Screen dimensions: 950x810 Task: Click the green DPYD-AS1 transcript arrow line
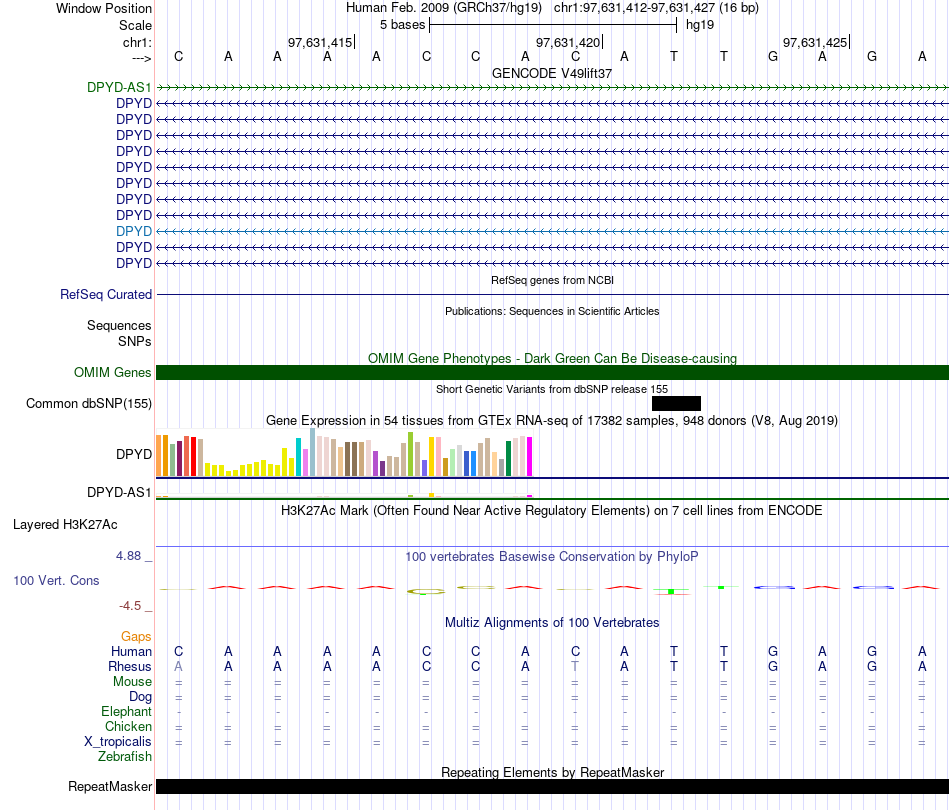[x=552, y=87]
